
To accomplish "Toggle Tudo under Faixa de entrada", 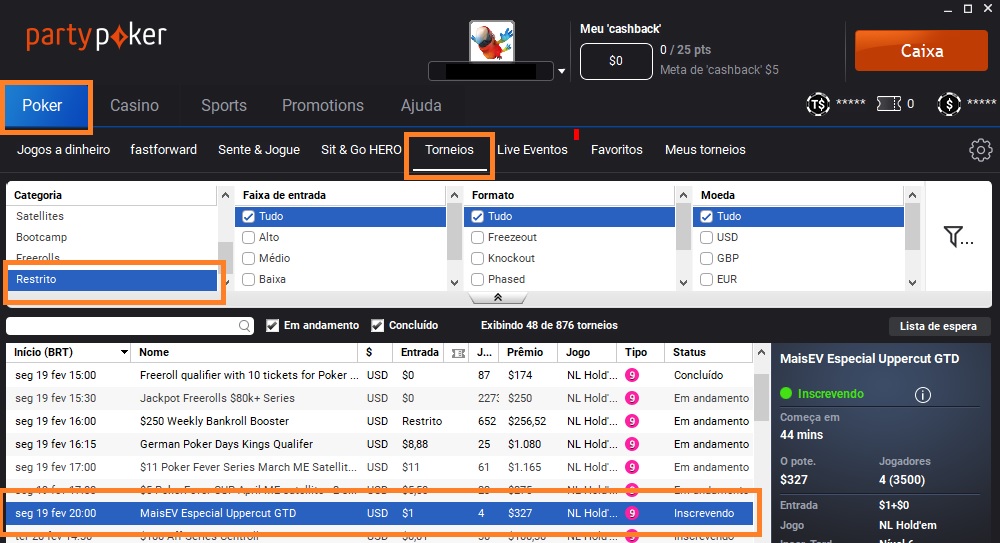I will [249, 216].
